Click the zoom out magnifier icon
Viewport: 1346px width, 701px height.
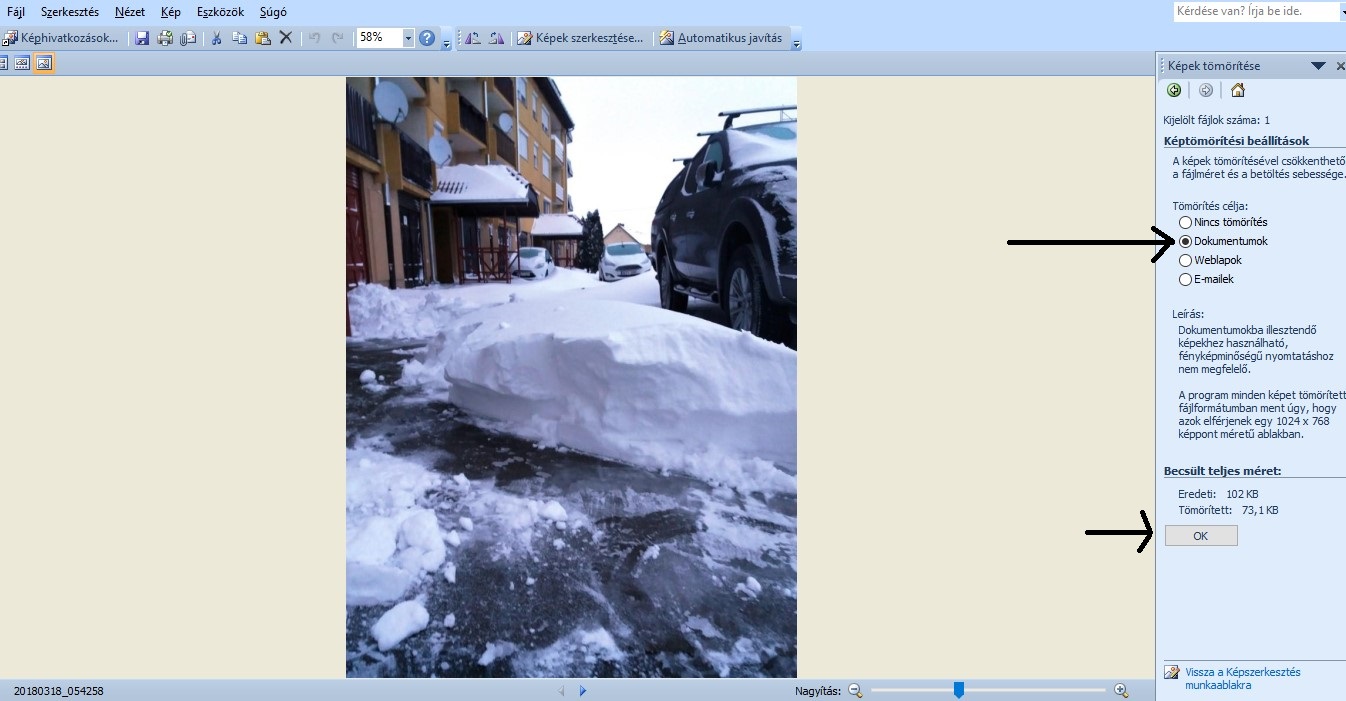coord(855,690)
